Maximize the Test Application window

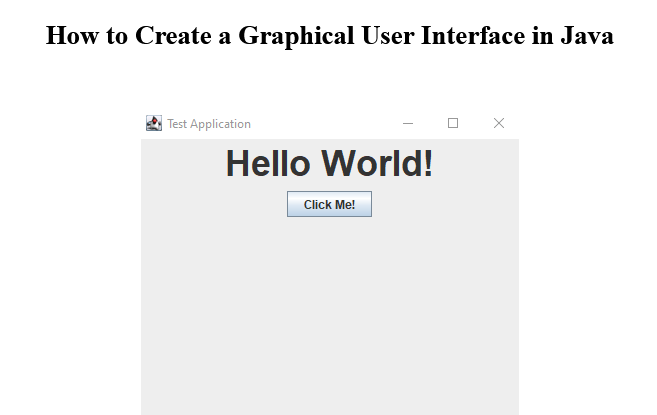coord(453,123)
